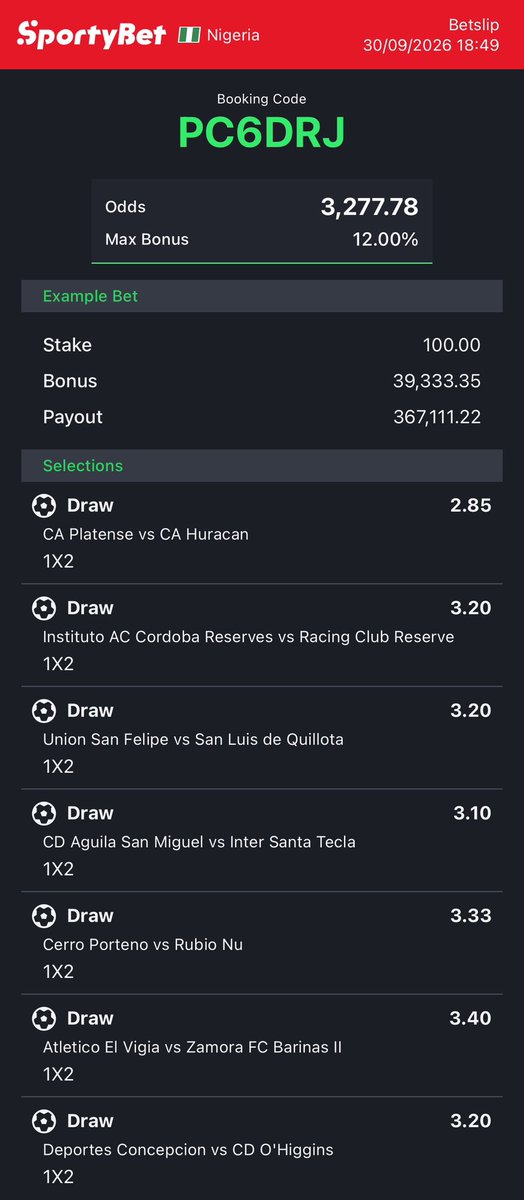Click the 2.85 odds for Platense draw

[471, 505]
